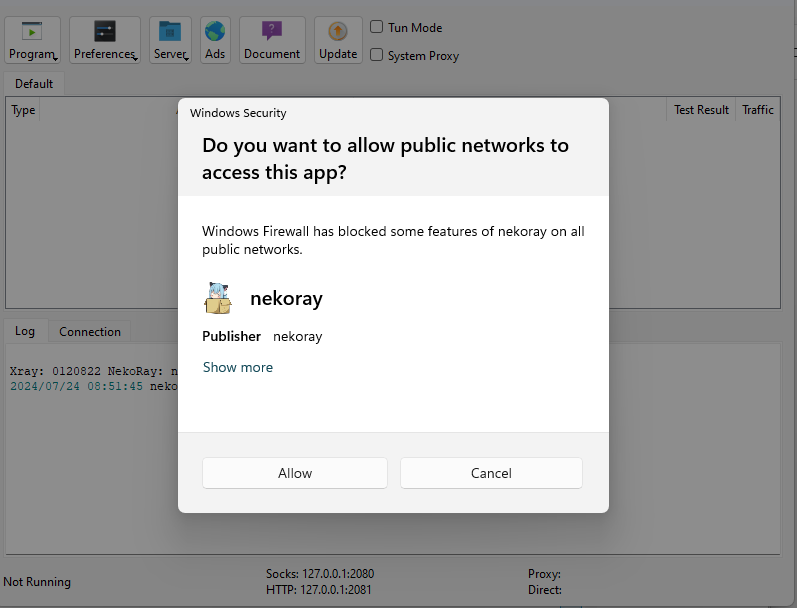Viewport: 797px width, 608px height.
Task: Select the Default group tab
Action: [34, 84]
